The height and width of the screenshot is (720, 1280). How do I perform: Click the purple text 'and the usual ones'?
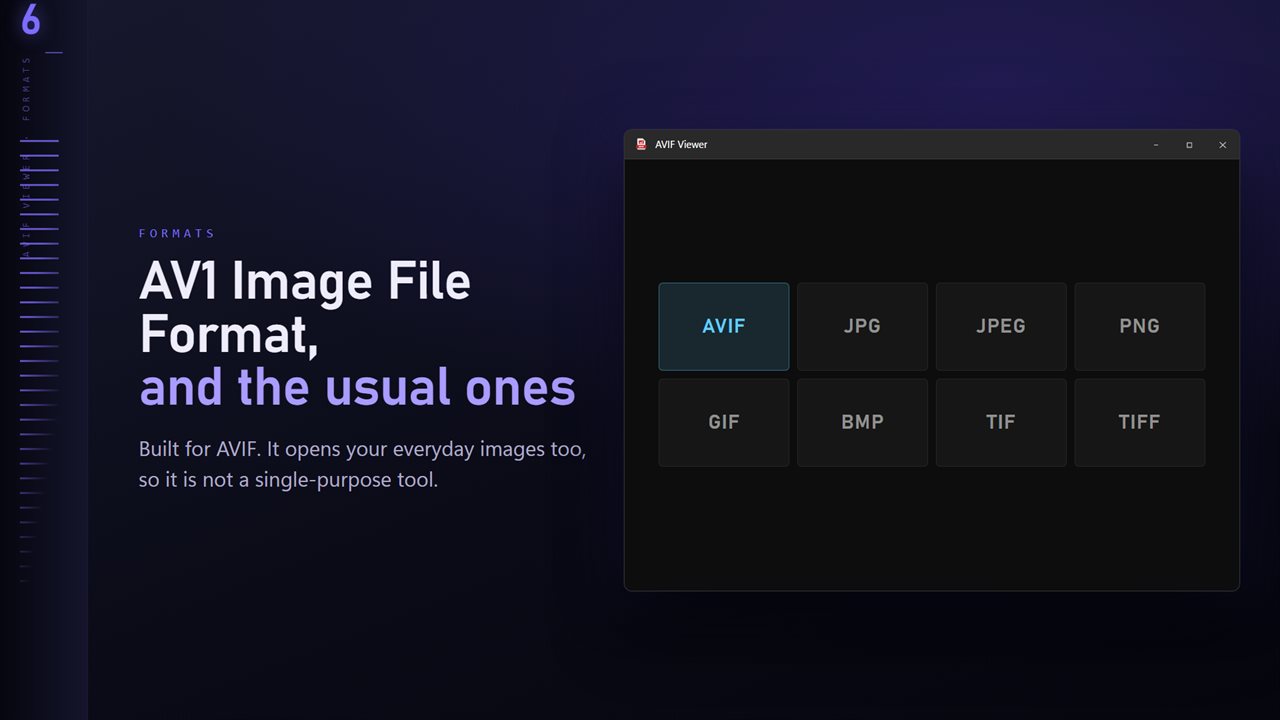pyautogui.click(x=357, y=387)
